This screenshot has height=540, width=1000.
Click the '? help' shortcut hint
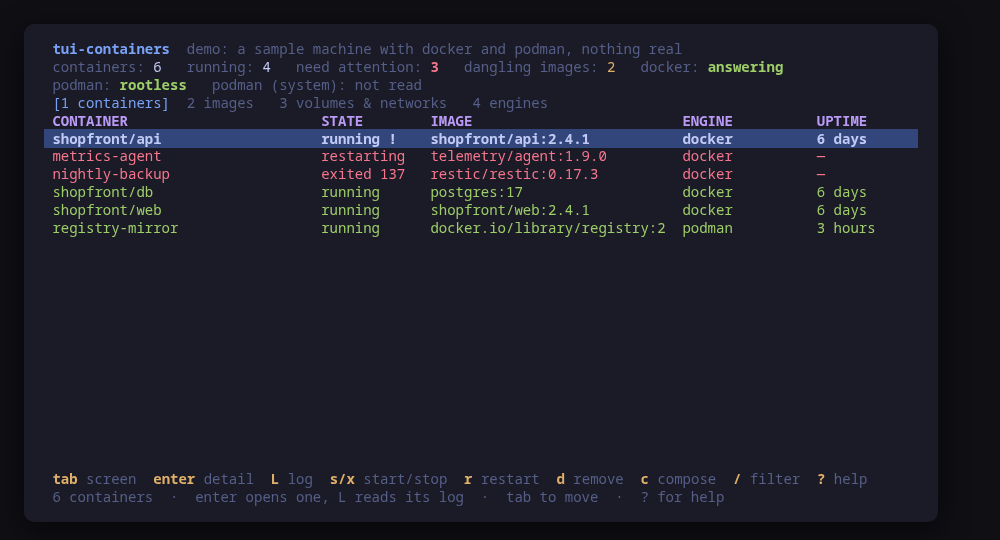(842, 479)
